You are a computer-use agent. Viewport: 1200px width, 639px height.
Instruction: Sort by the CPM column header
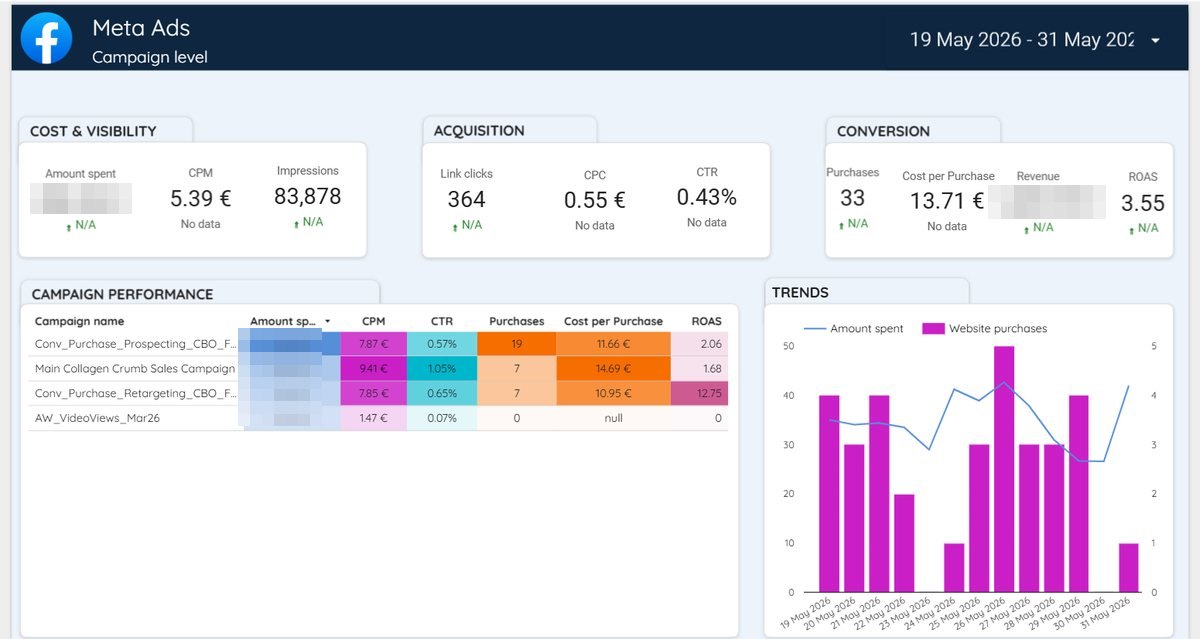coord(374,321)
